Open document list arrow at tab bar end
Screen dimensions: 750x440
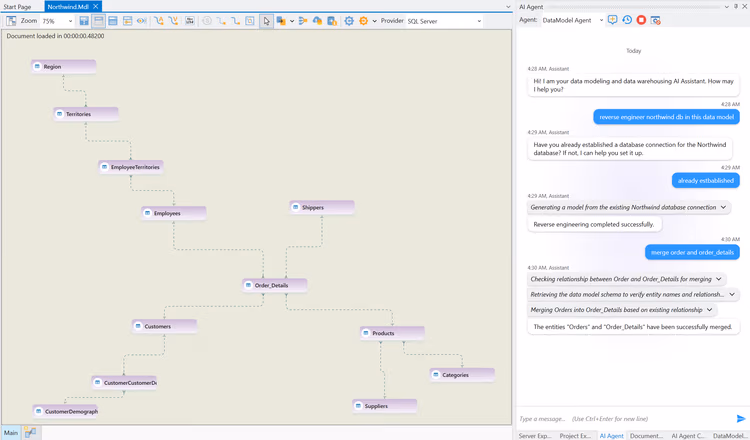[x=508, y=7]
